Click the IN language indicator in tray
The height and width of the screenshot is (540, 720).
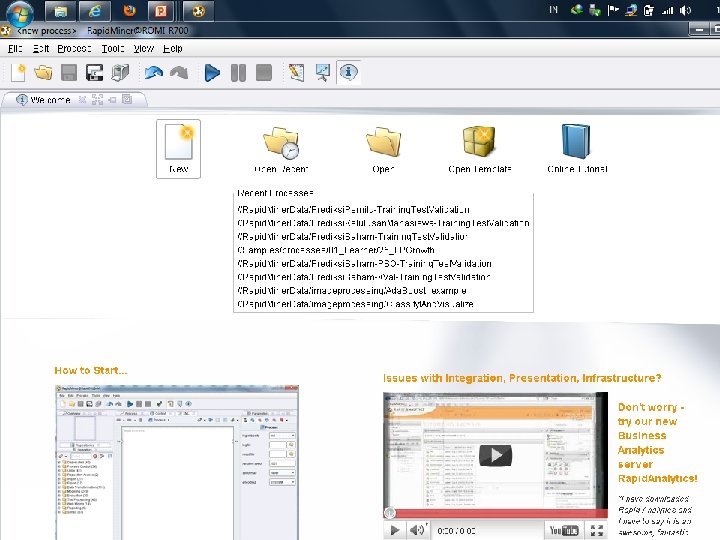click(553, 10)
